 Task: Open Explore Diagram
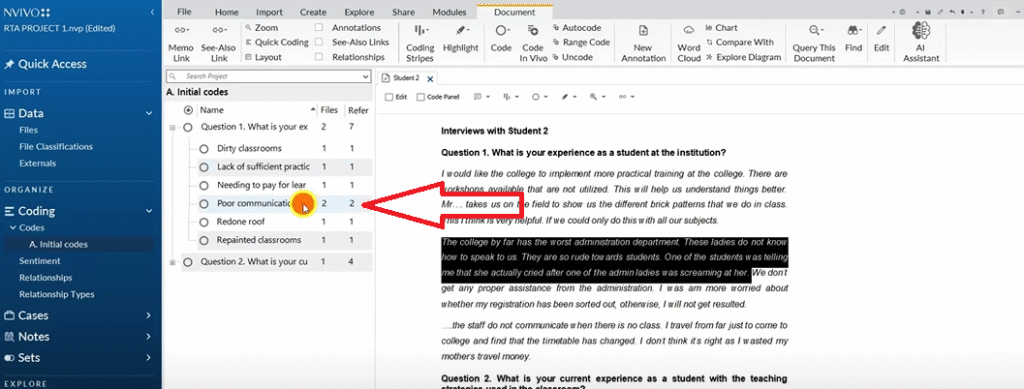743,57
